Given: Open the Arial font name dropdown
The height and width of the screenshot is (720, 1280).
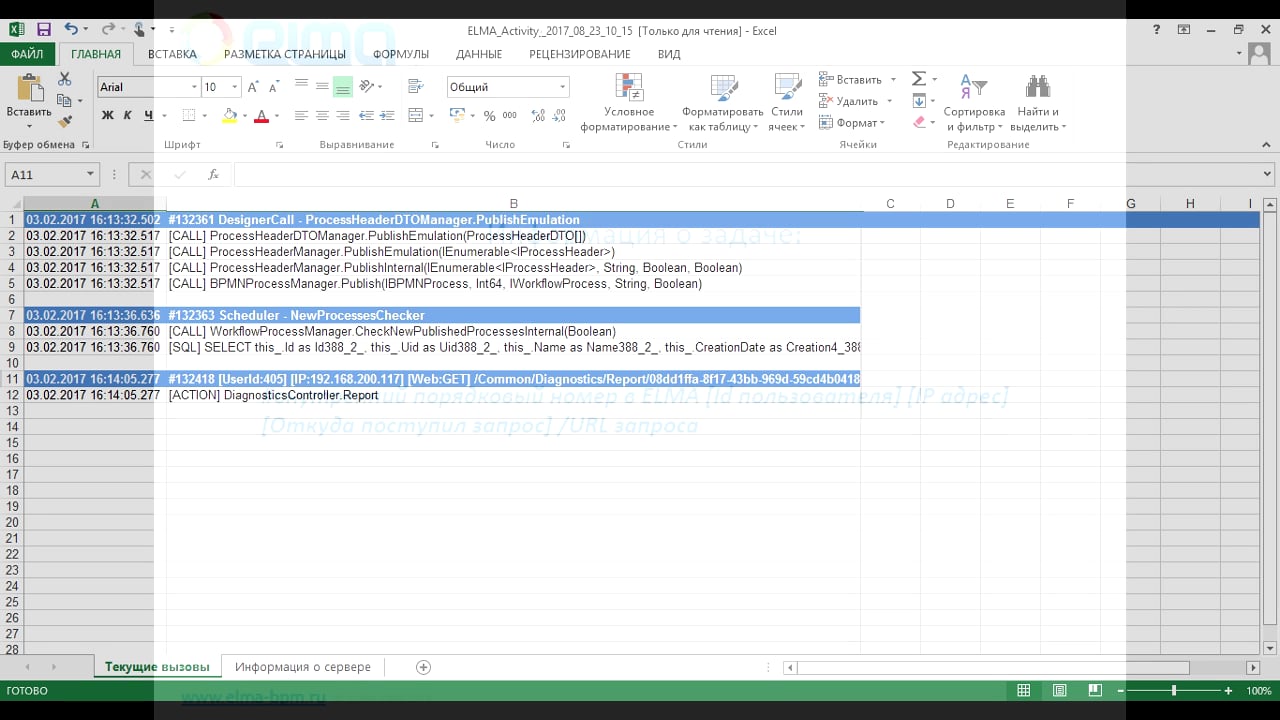Looking at the screenshot, I should [194, 87].
